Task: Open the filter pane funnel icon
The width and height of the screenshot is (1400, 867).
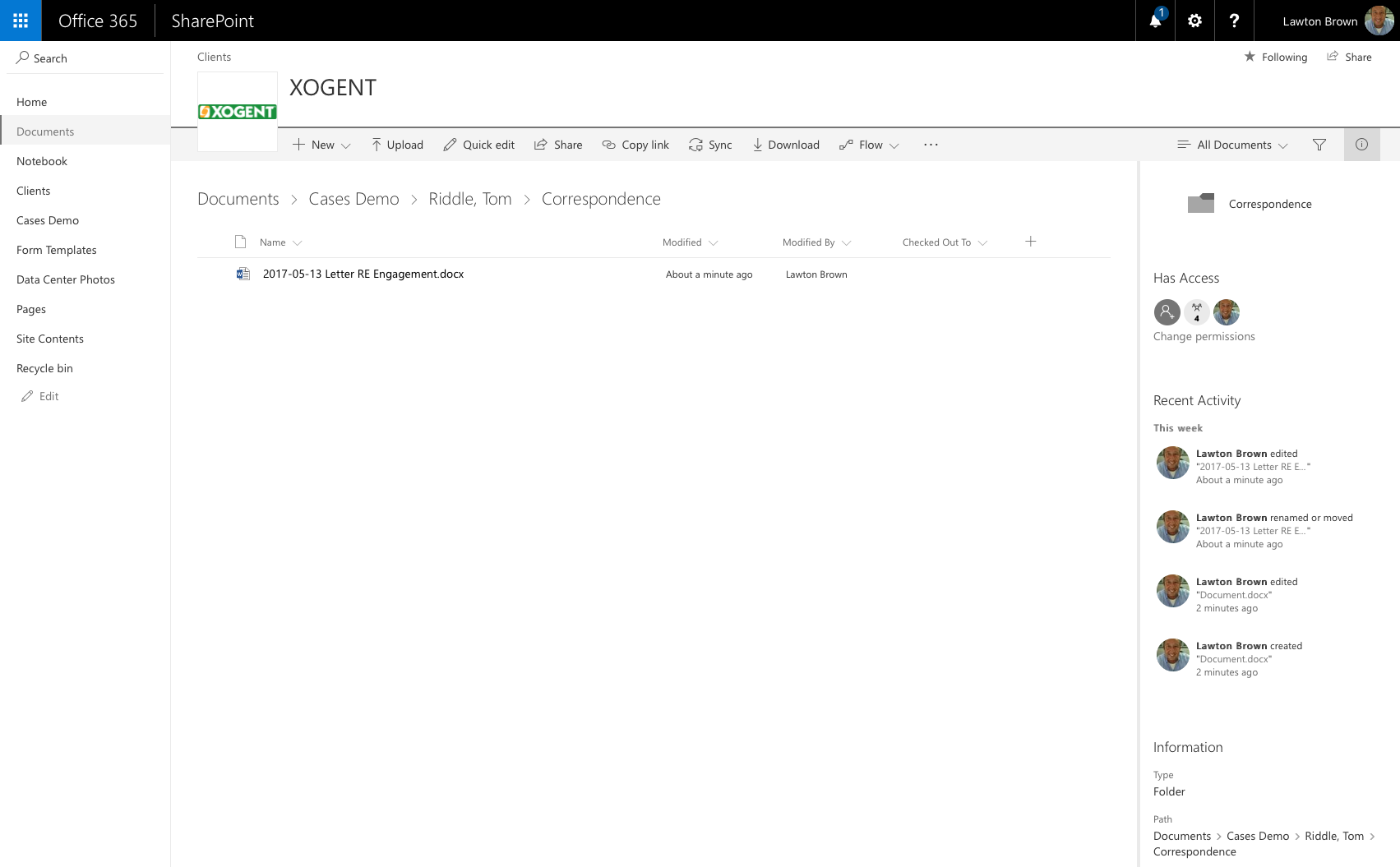Action: 1319,145
